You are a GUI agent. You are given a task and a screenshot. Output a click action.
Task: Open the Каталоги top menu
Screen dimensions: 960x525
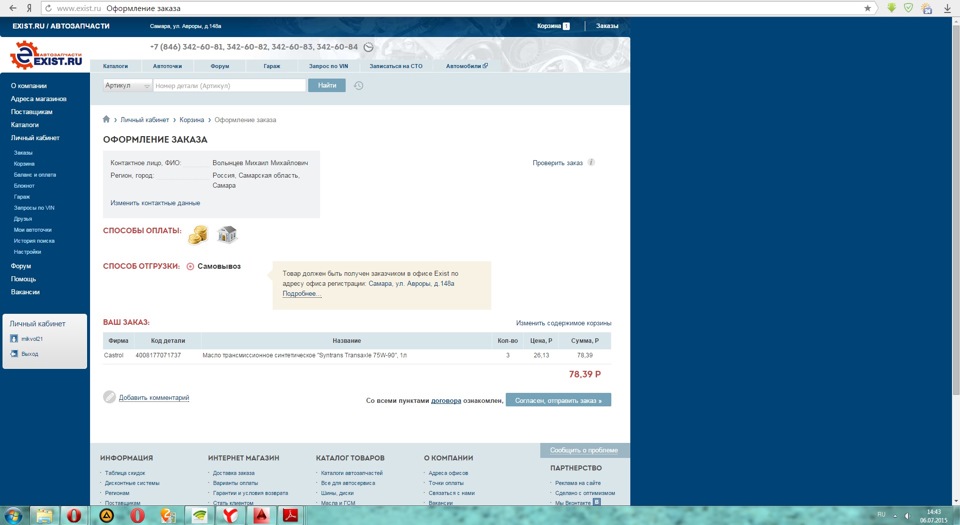(115, 66)
